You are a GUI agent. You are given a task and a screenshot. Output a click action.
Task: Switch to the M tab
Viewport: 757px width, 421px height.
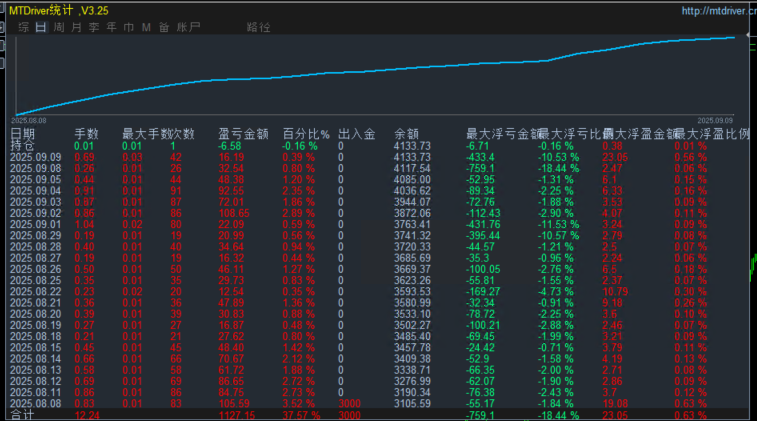pyautogui.click(x=146, y=28)
